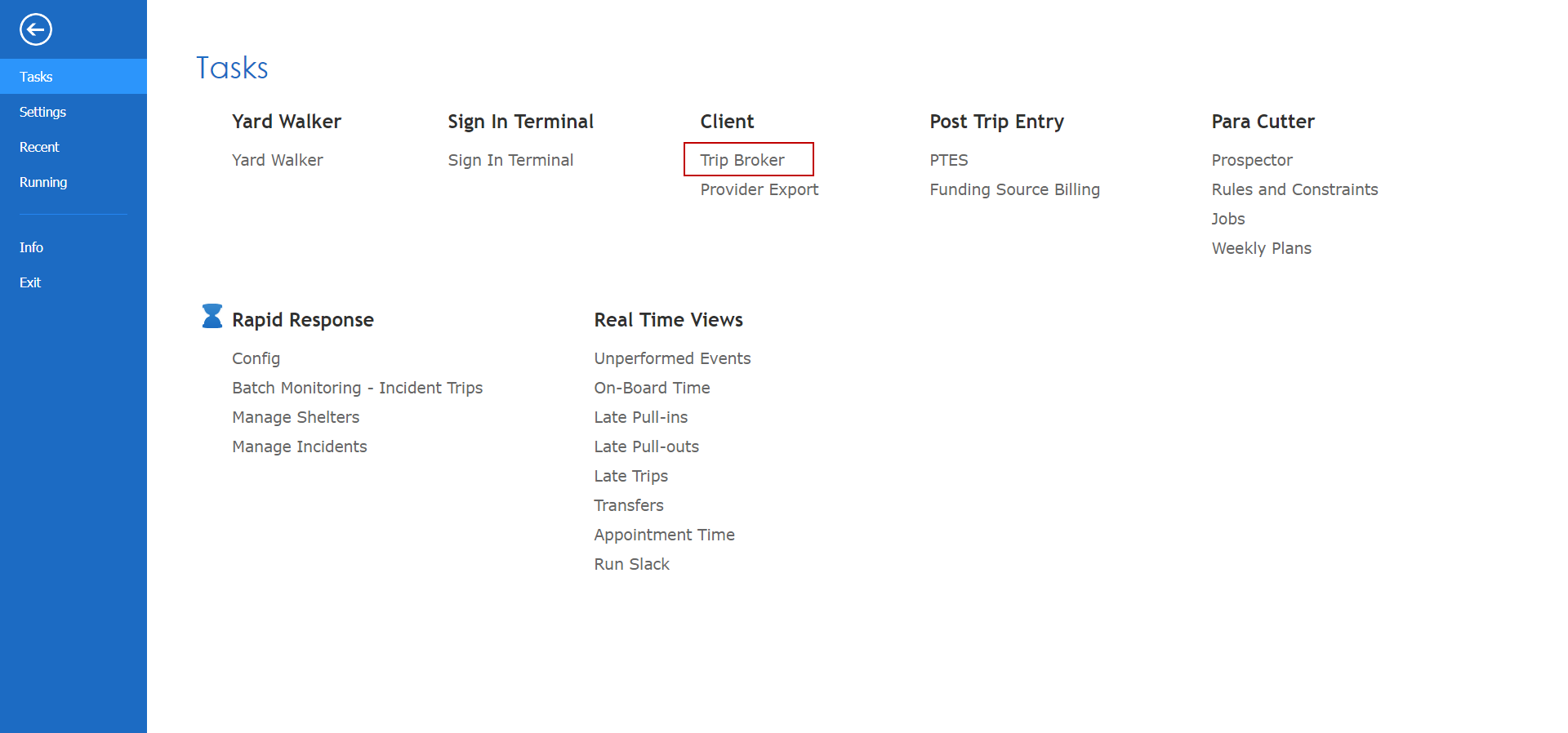The width and height of the screenshot is (1568, 733).
Task: Launch the Yard Walker task
Action: (277, 160)
